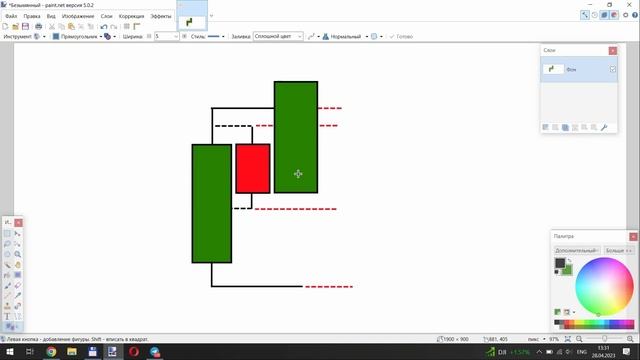Click the duplicate layer icon
This screenshot has height=360, width=640.
565,127
